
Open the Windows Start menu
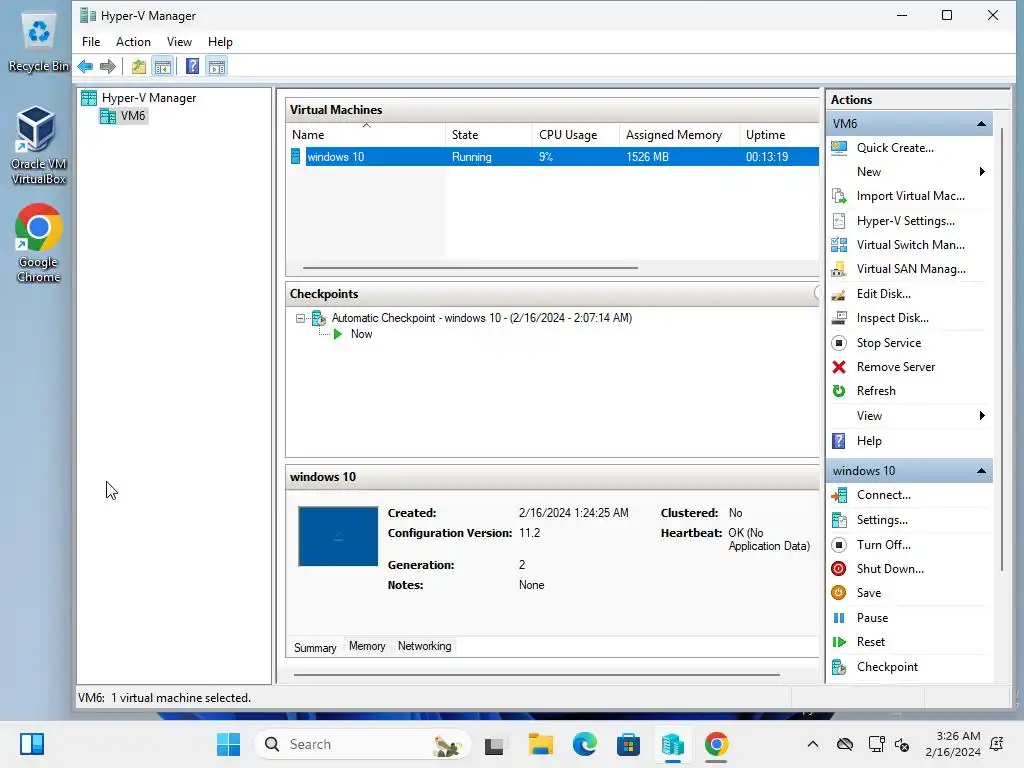229,744
